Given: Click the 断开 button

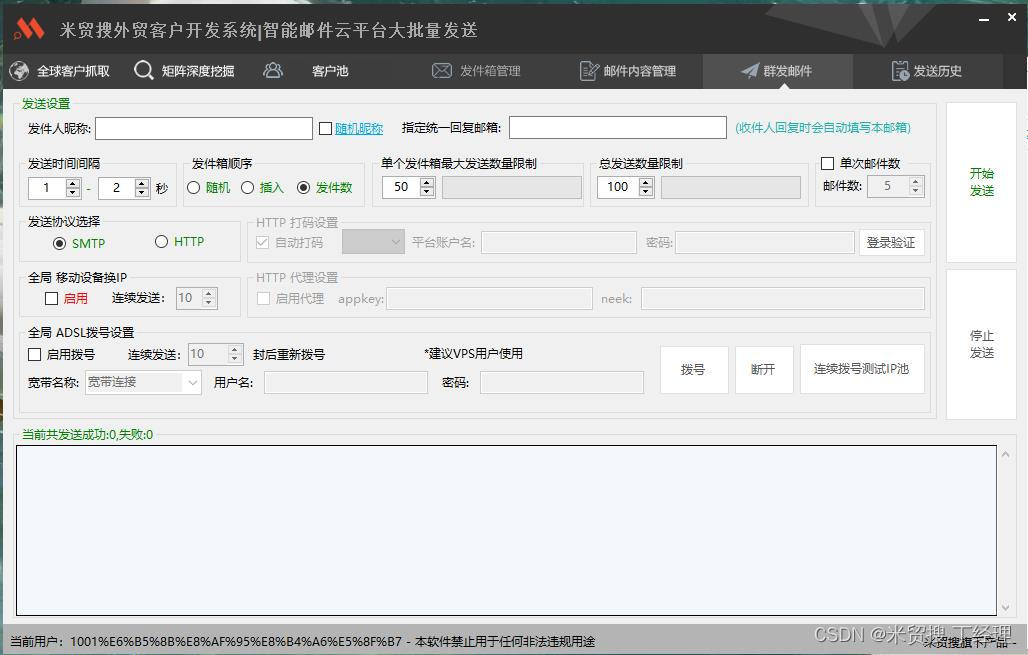Looking at the screenshot, I should click(x=763, y=369).
